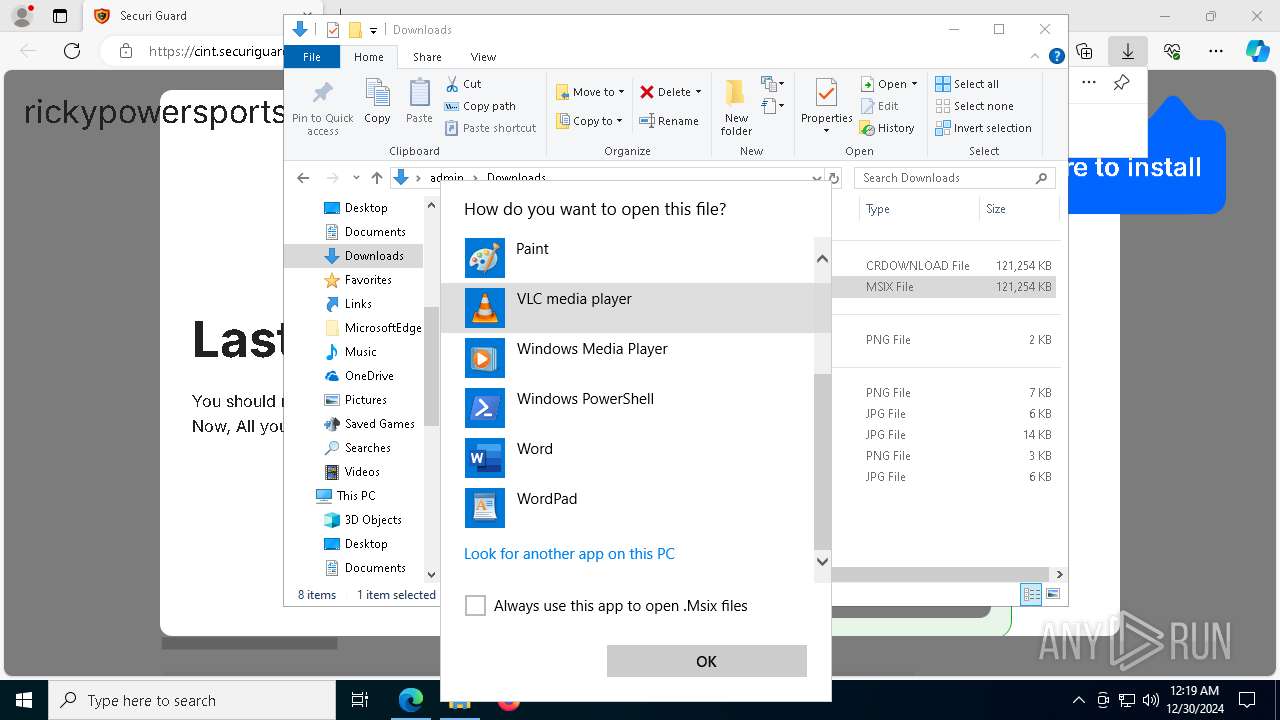Open Properties of selected file

point(826,108)
